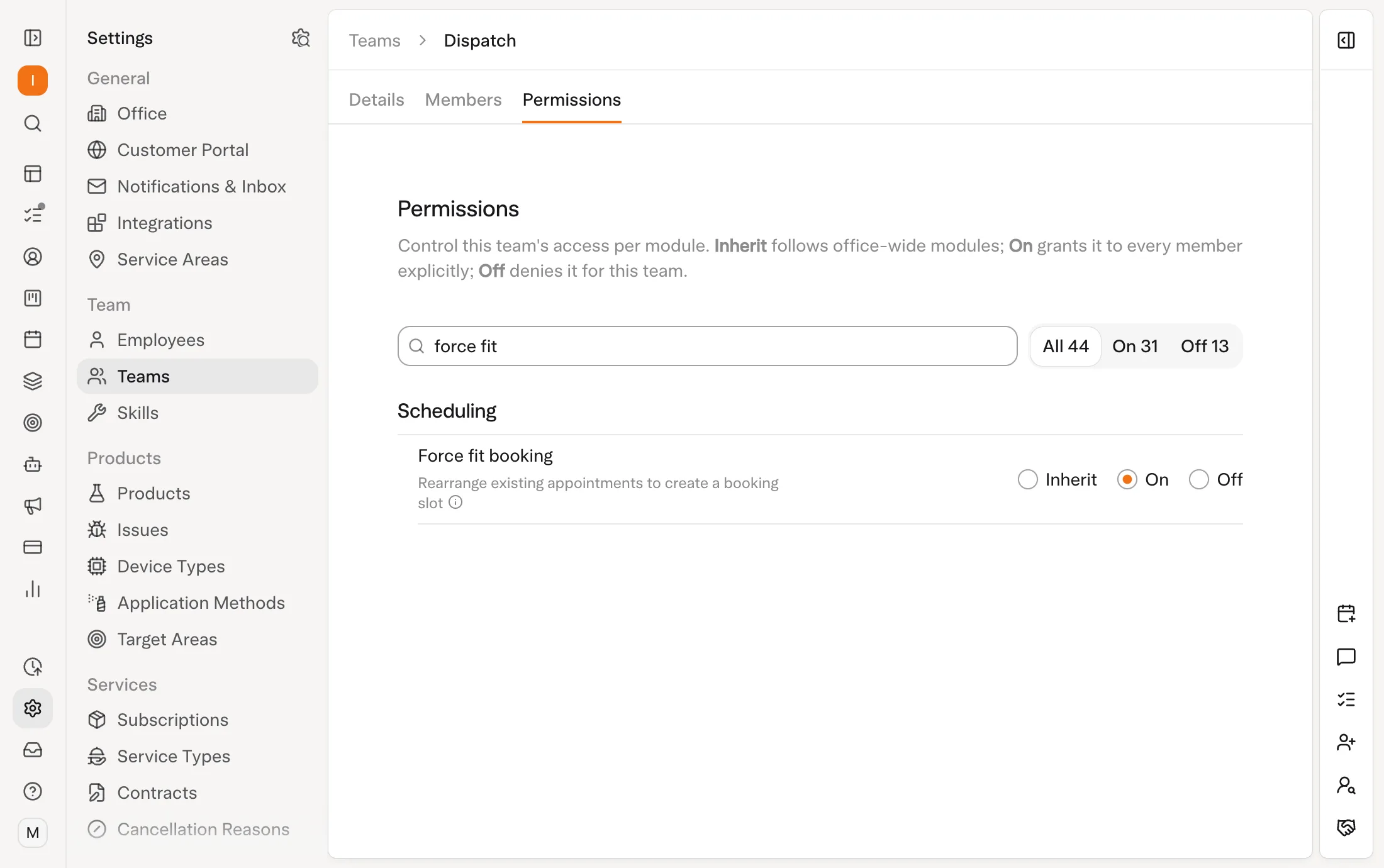The height and width of the screenshot is (868, 1384).
Task: Open the megaphone icon in the rail
Action: coord(33,506)
